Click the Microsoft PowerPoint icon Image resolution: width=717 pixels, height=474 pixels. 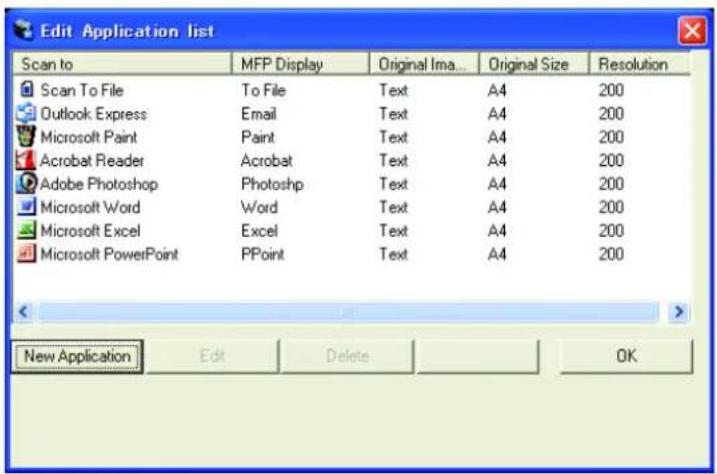point(26,254)
